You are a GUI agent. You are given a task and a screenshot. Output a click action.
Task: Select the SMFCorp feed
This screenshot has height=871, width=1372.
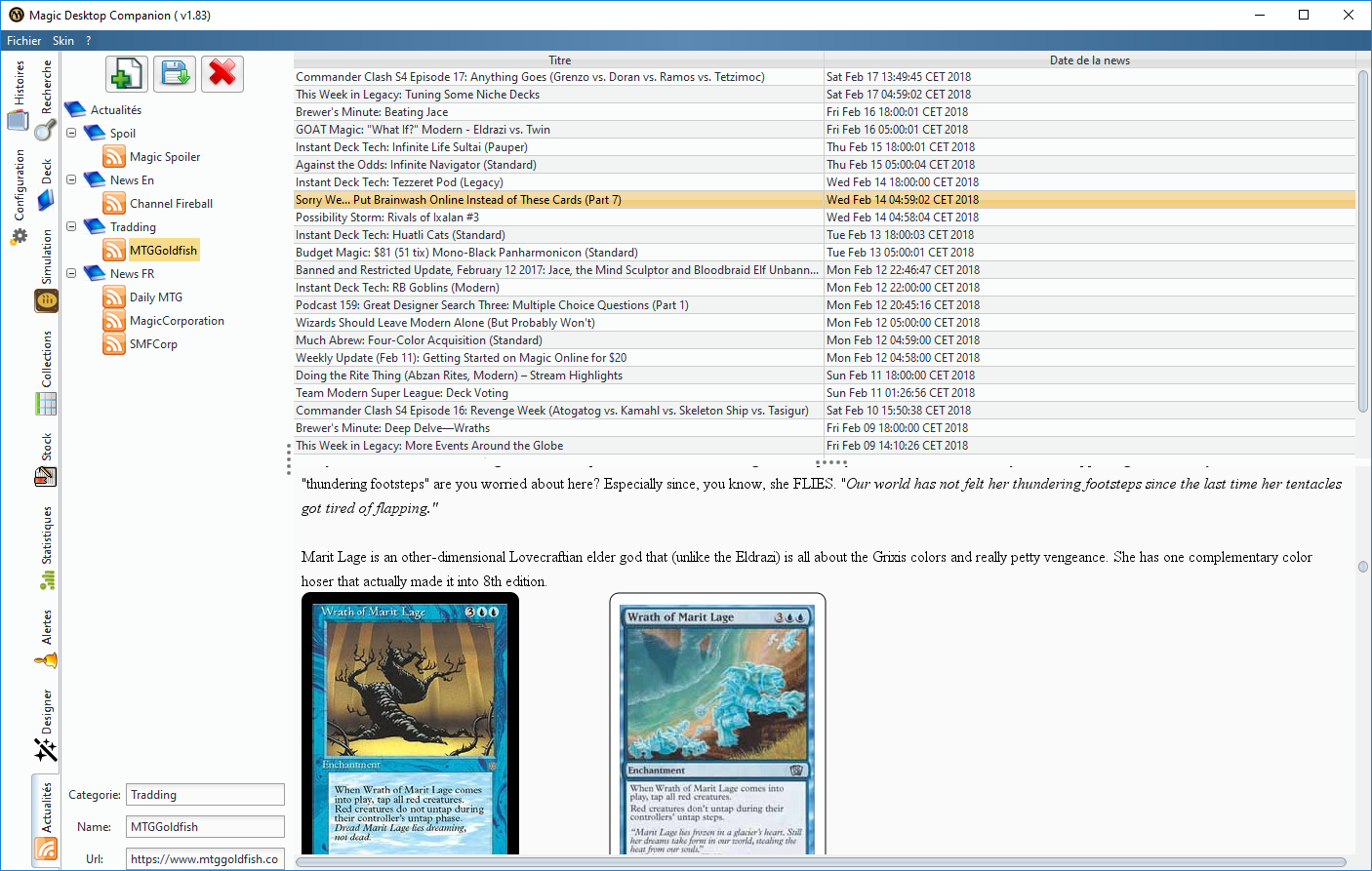pyautogui.click(x=153, y=344)
